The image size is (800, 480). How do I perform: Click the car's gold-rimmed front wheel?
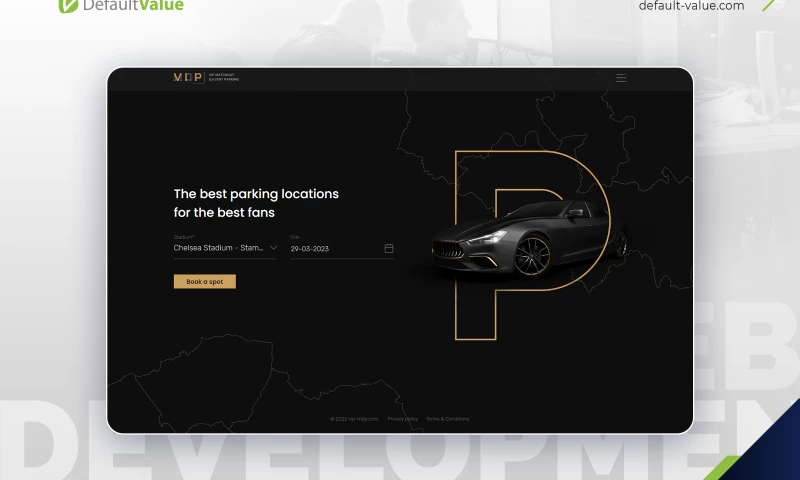[x=532, y=255]
